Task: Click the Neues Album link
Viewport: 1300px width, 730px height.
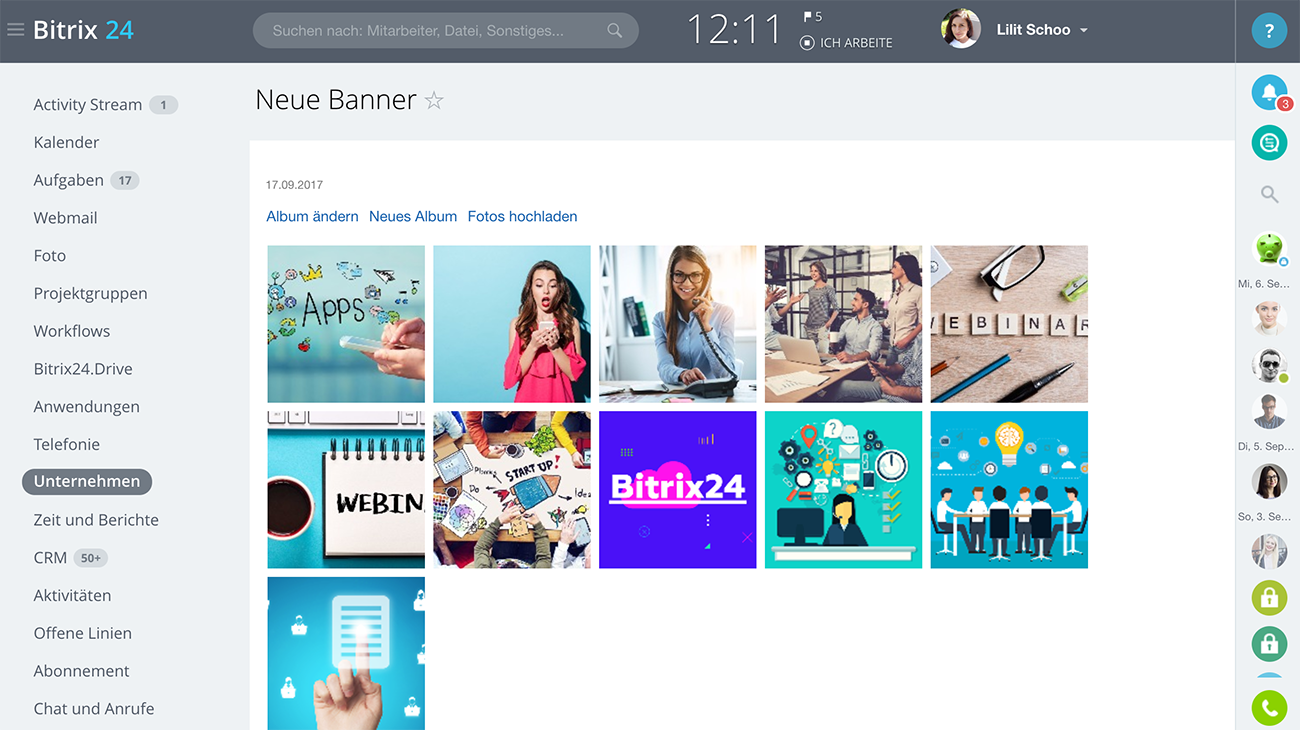Action: pos(413,216)
